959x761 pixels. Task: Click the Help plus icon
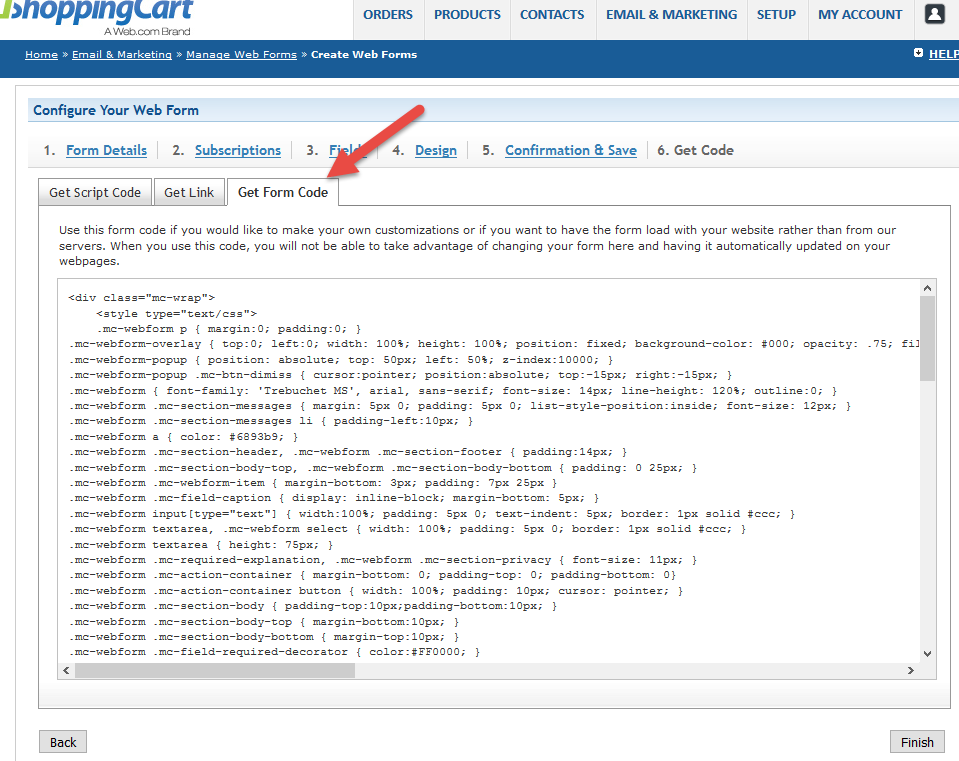click(x=918, y=54)
